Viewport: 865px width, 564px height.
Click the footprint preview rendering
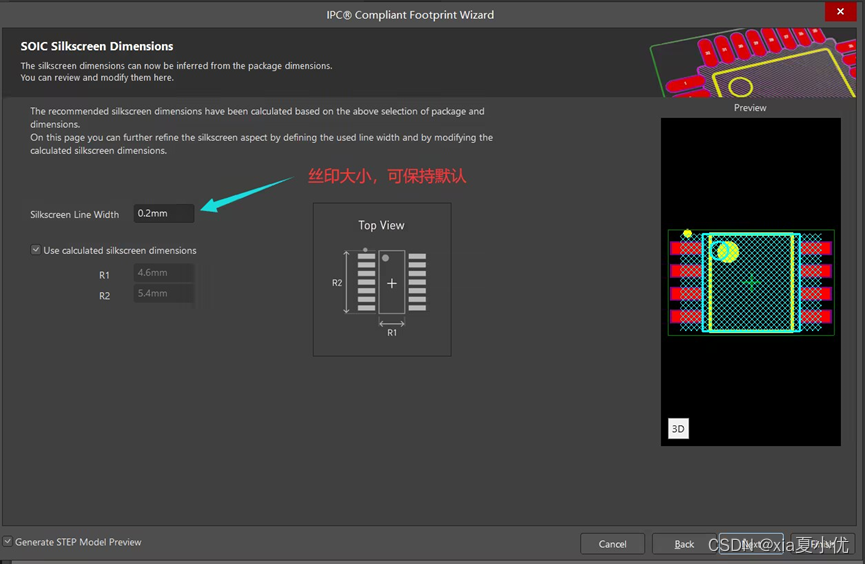[x=751, y=282]
